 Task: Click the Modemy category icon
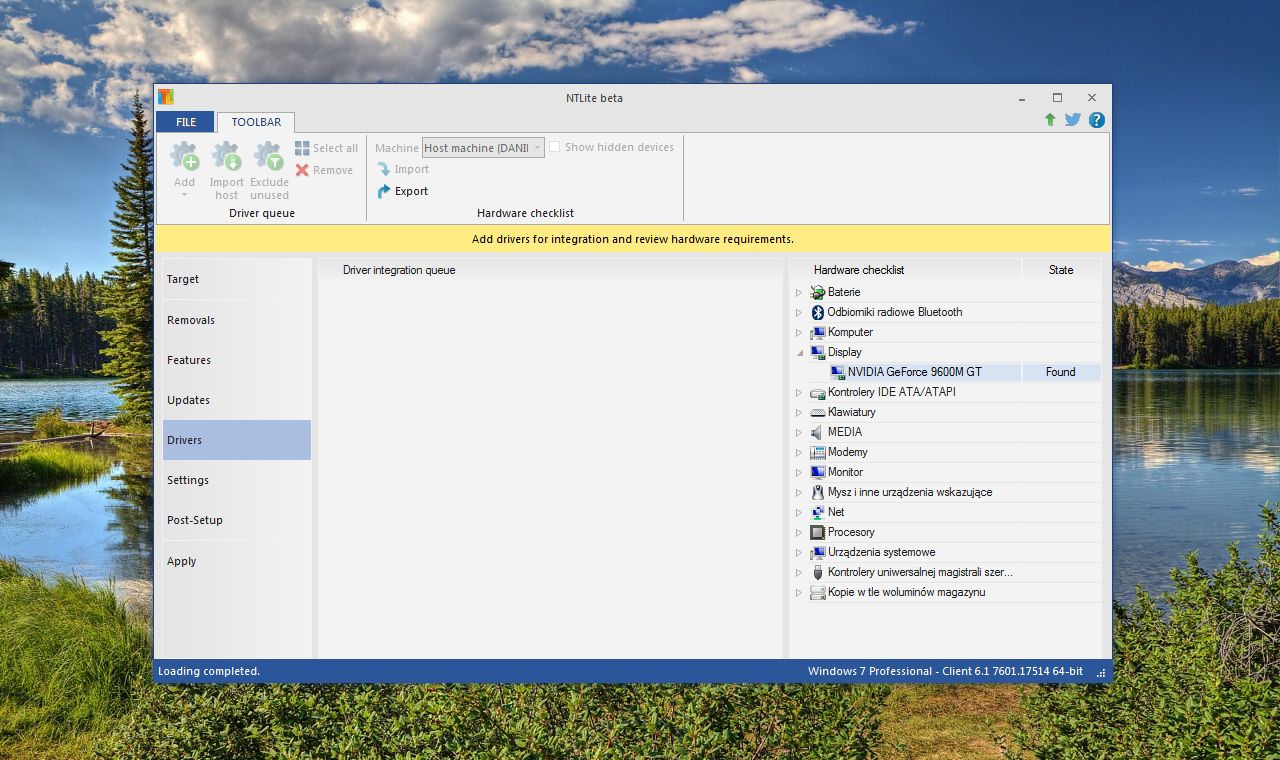tap(818, 452)
